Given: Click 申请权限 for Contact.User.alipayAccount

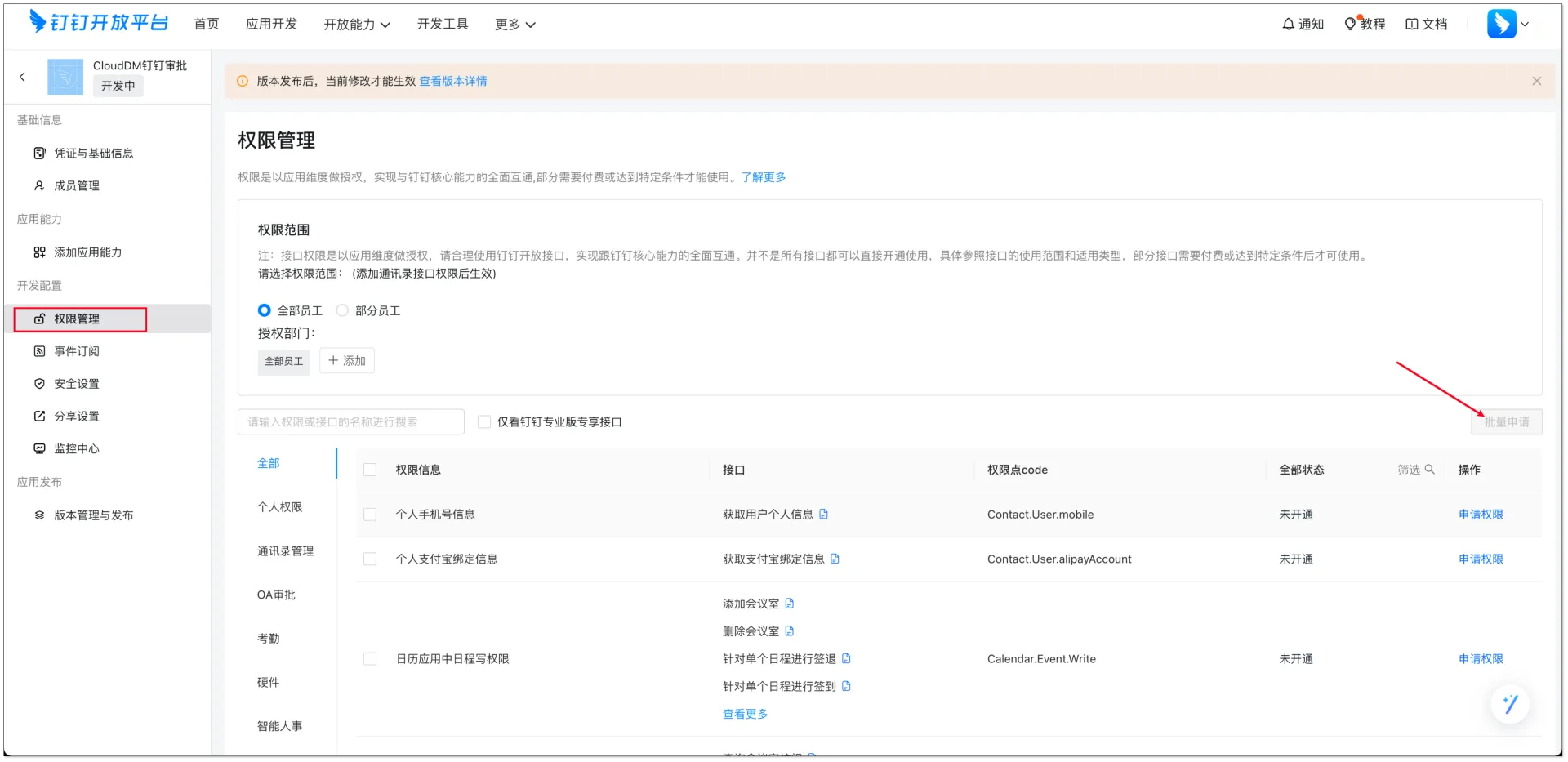Looking at the screenshot, I should click(1481, 559).
